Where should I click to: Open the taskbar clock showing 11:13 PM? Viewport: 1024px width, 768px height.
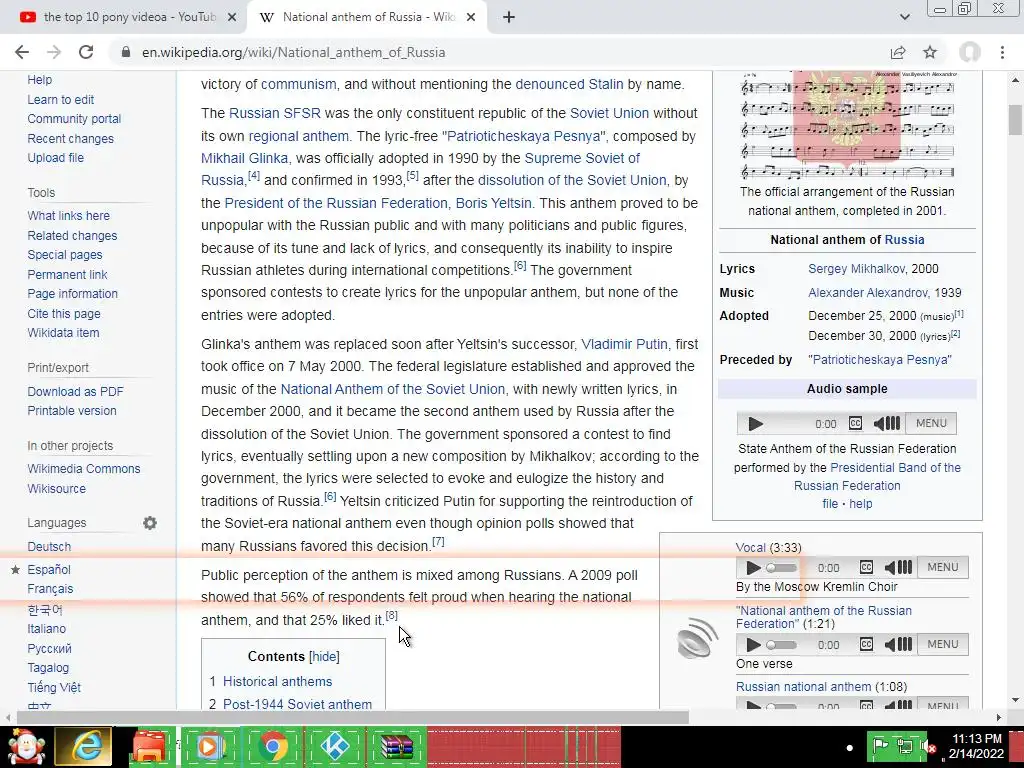click(976, 746)
